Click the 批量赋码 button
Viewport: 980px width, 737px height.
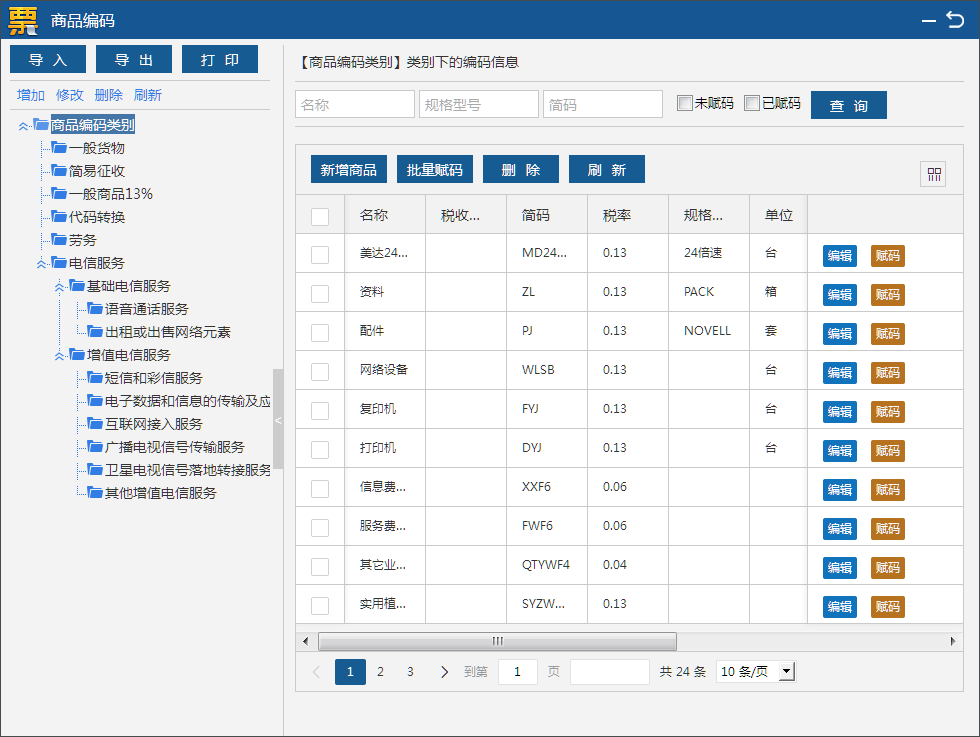pos(434,169)
